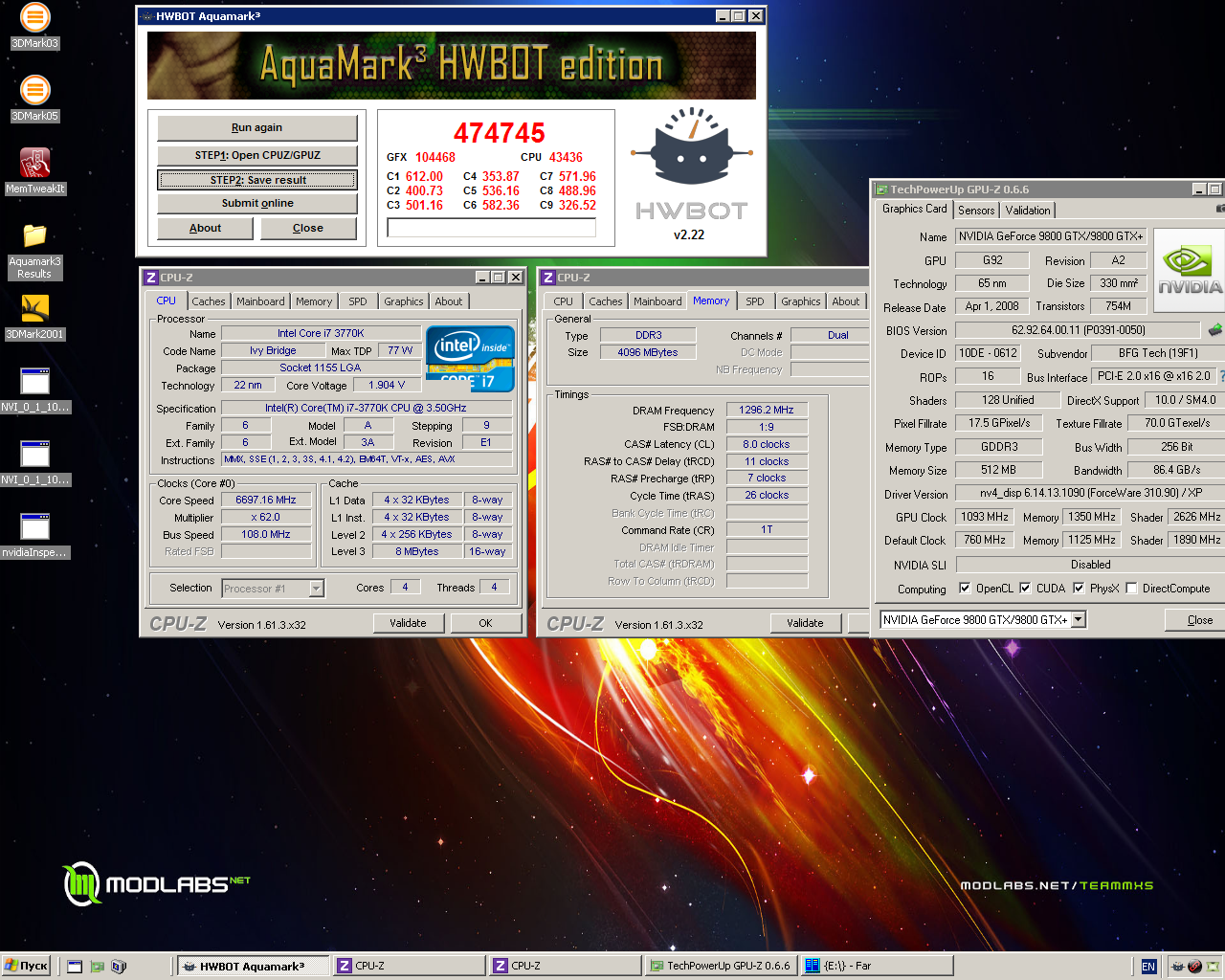Click the GPU-Z save BIOS chip icon
The width and height of the screenshot is (1225, 980).
pos(1215,330)
